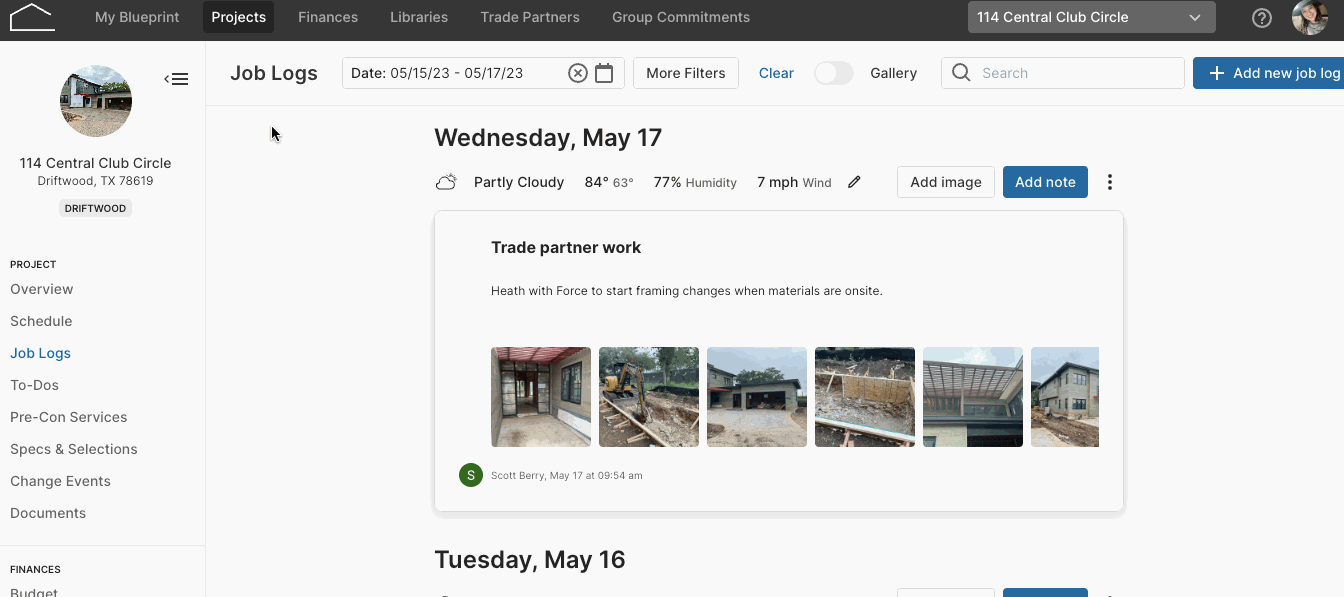This screenshot has height=597, width=1344.
Task: Open the house front driveway photo thumbnail
Action: click(757, 397)
